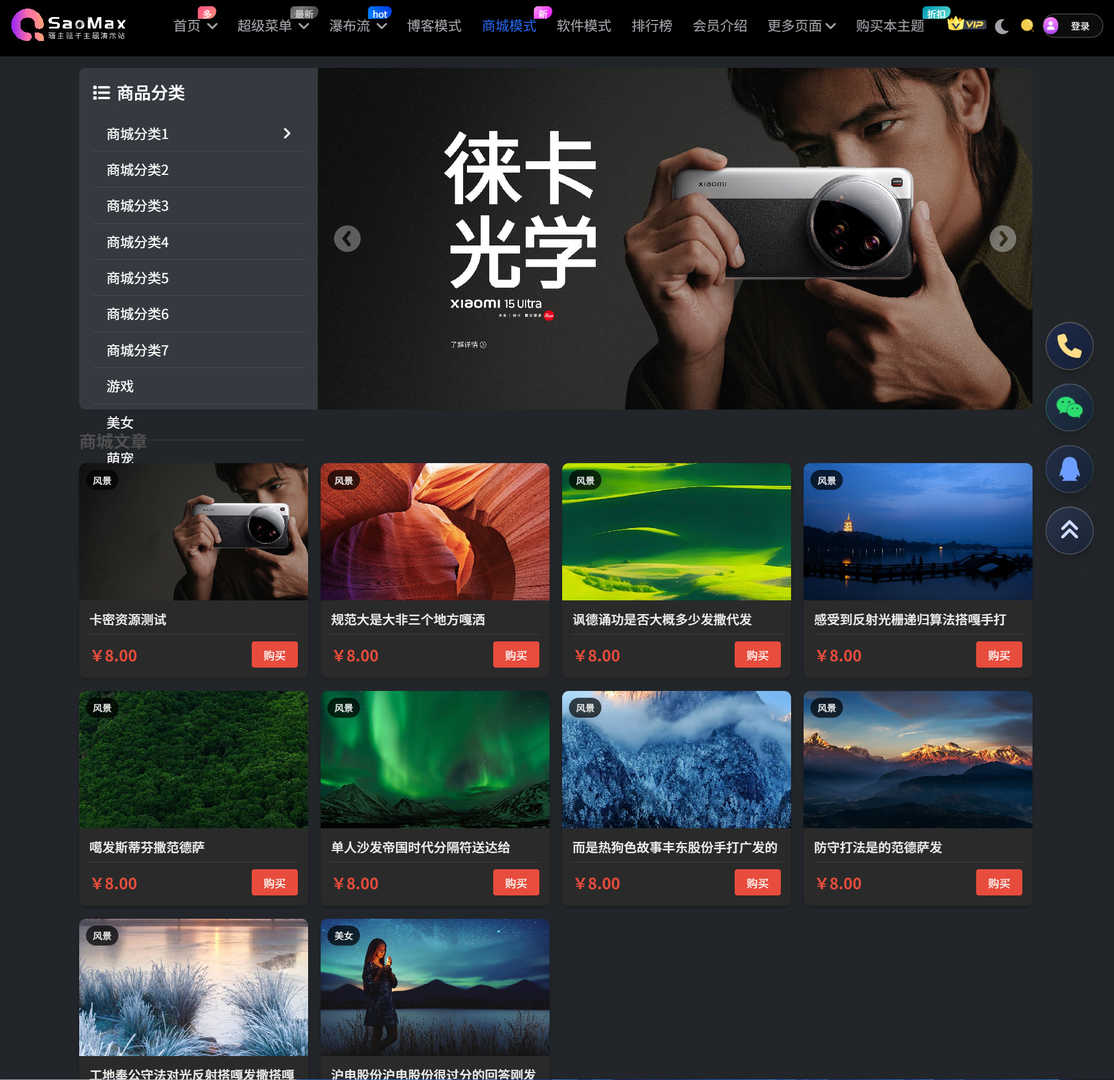The image size is (1114, 1080).
Task: Go to next banner slide
Action: (1002, 239)
